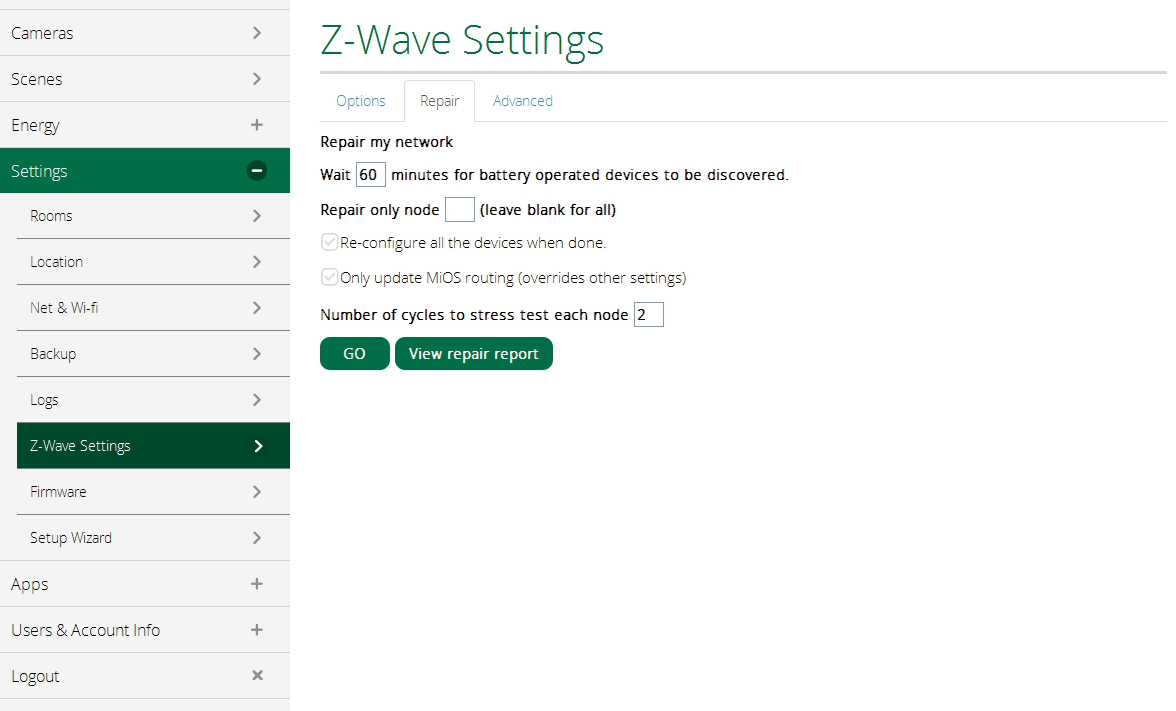
Task: Click the chevron arrow next to Cameras
Action: [257, 33]
